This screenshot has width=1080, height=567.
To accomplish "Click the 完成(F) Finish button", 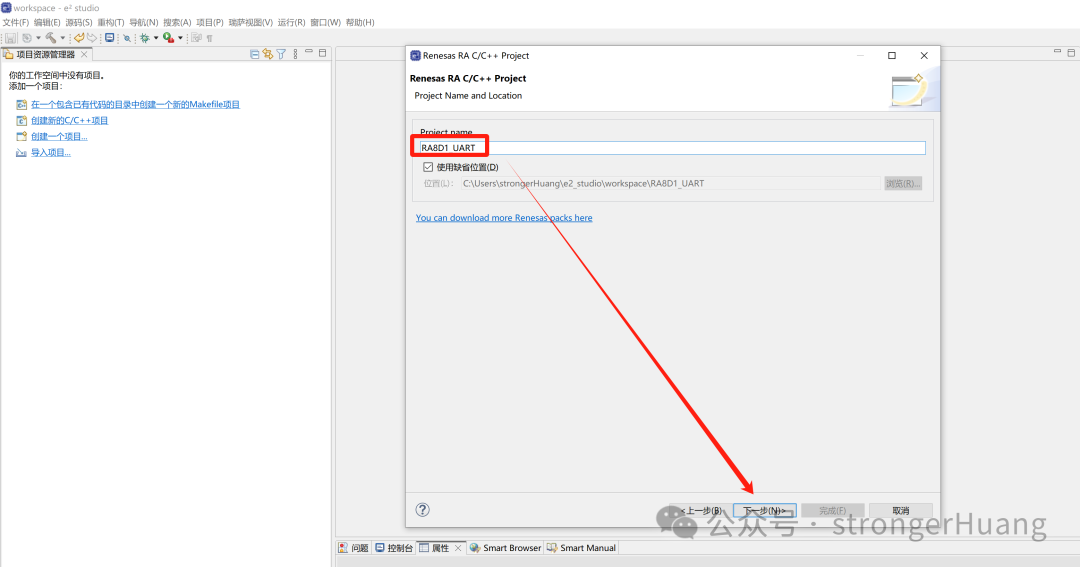I will (x=833, y=511).
